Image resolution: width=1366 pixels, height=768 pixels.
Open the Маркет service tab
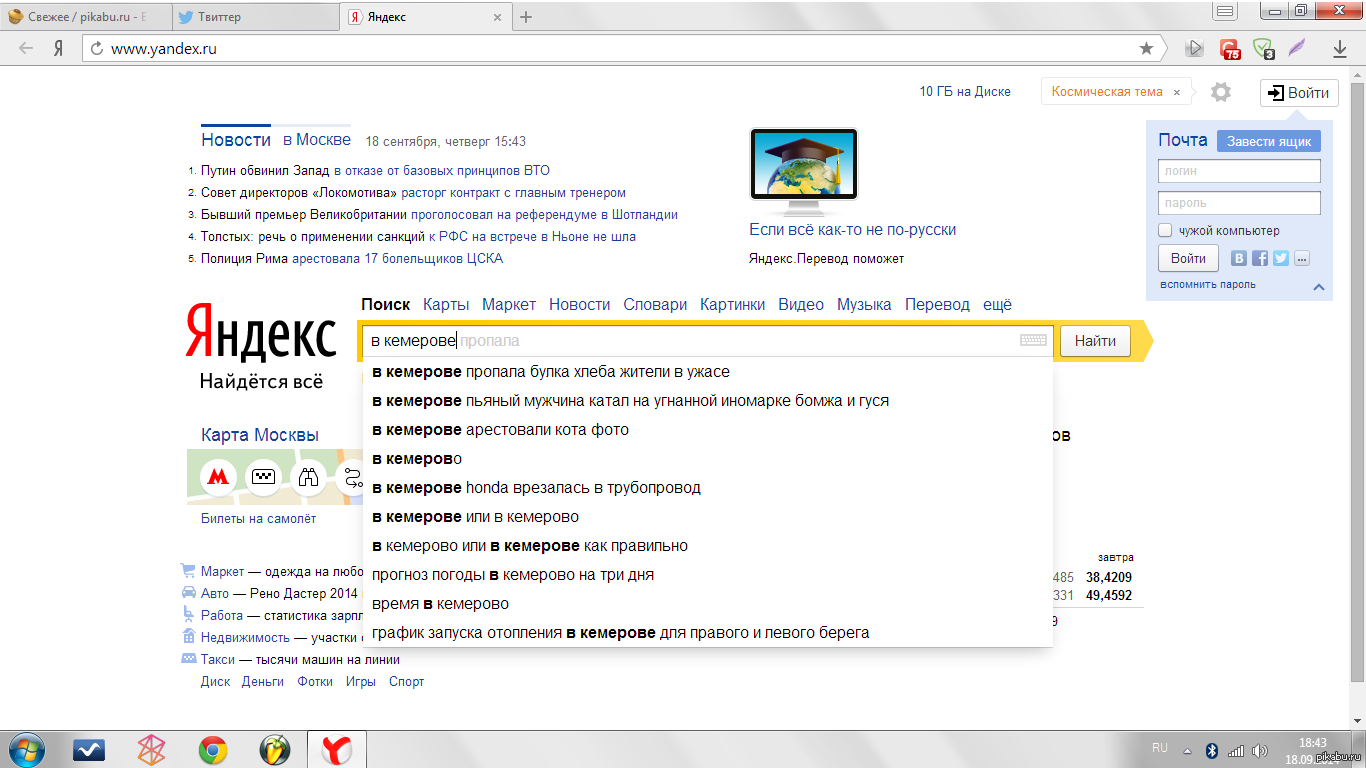pos(509,304)
